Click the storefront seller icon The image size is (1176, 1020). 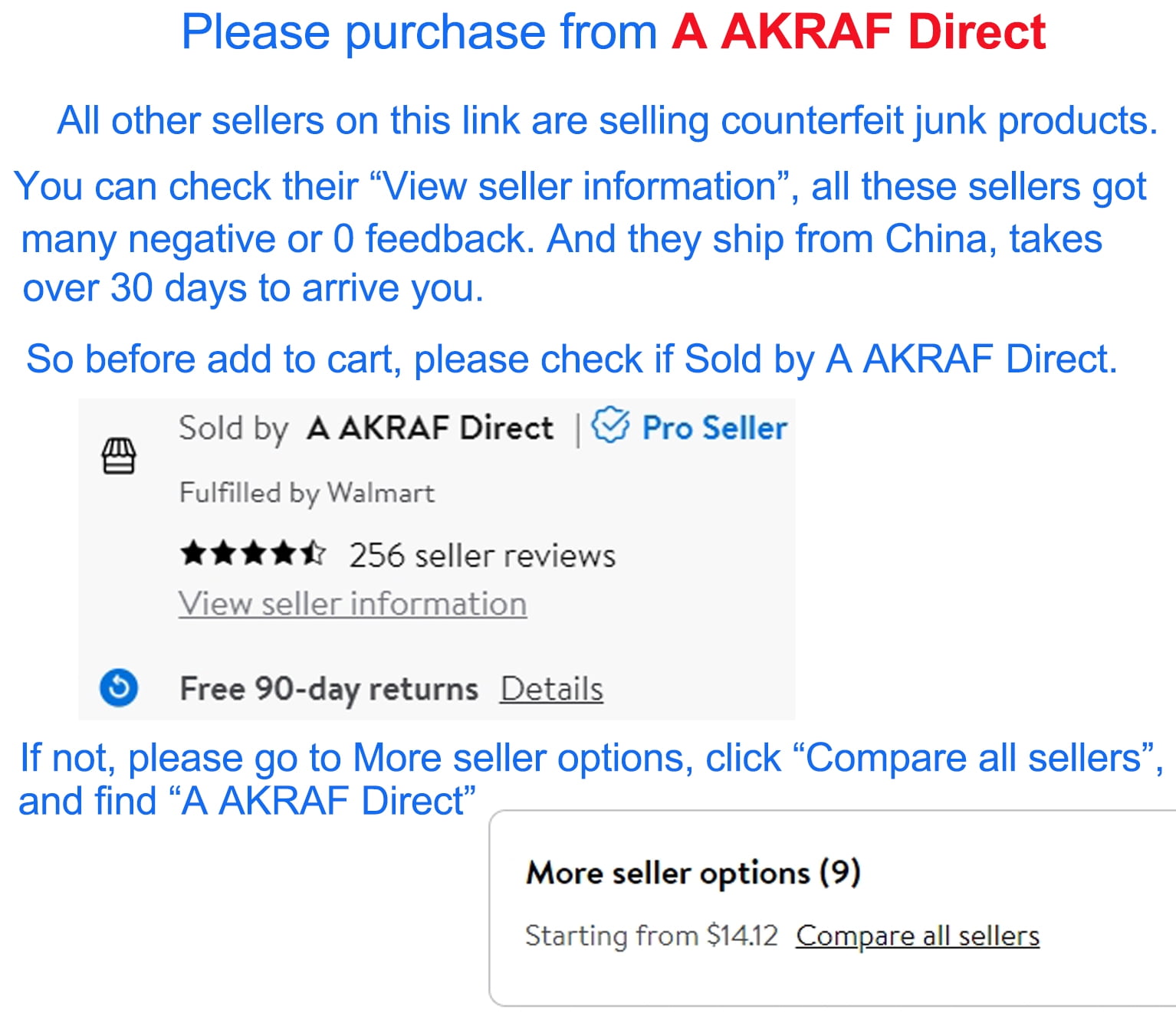[119, 456]
